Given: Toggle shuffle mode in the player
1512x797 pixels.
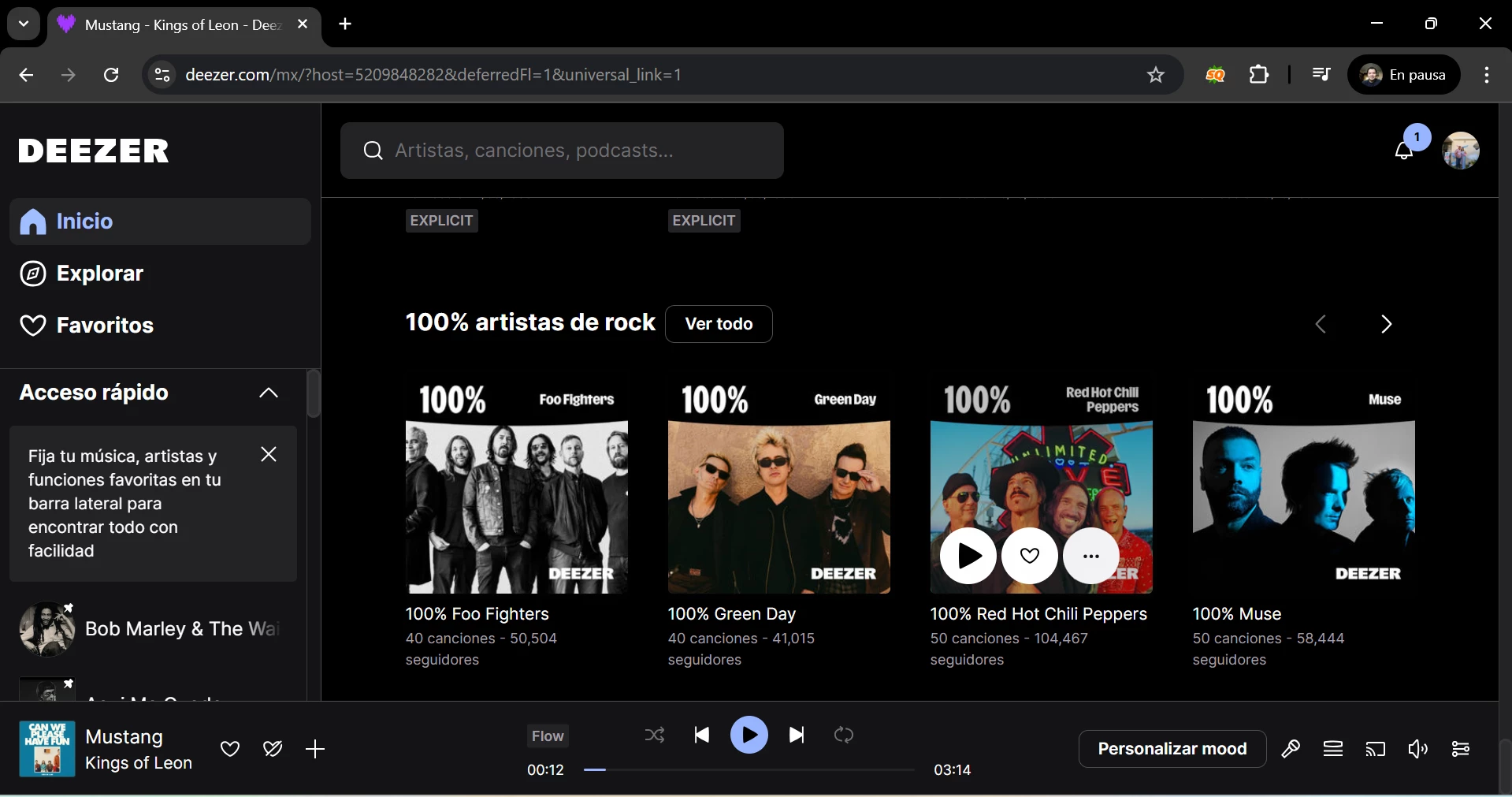Looking at the screenshot, I should [655, 736].
